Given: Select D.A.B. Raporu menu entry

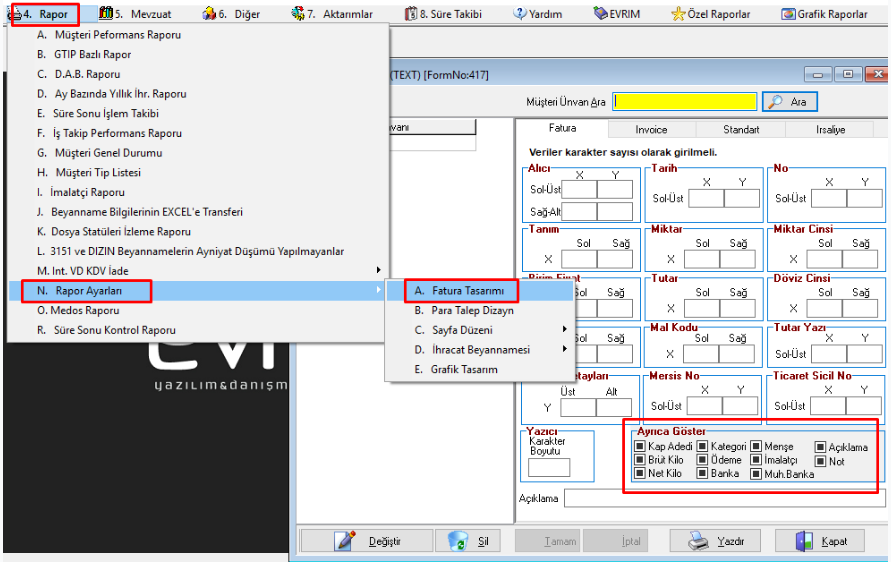Looking at the screenshot, I should [x=198, y=74].
